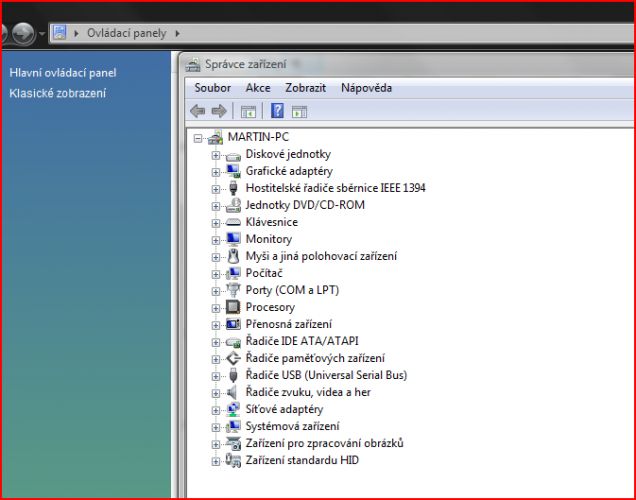This screenshot has height=500, width=636.
Task: Expand the Klávesnice node
Action: point(216,223)
